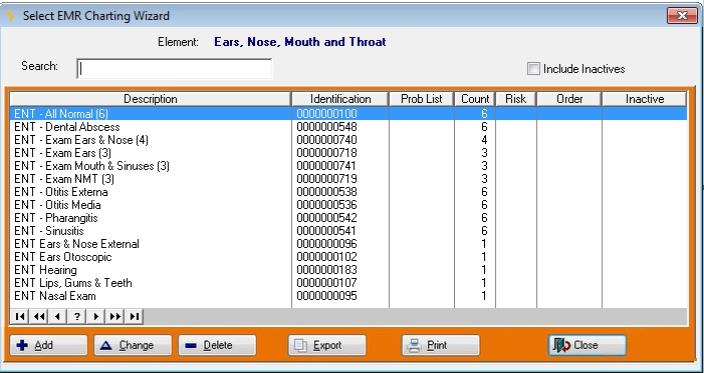Toggle the Include Inactives checkbox
The height and width of the screenshot is (373, 704).
click(x=533, y=69)
